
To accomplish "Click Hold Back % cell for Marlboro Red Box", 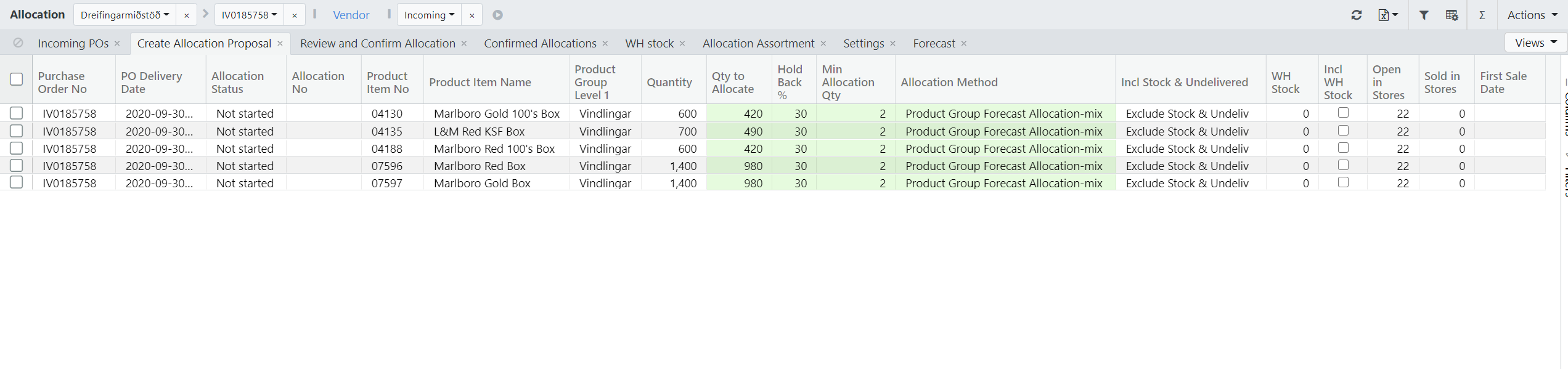I will pos(794,166).
